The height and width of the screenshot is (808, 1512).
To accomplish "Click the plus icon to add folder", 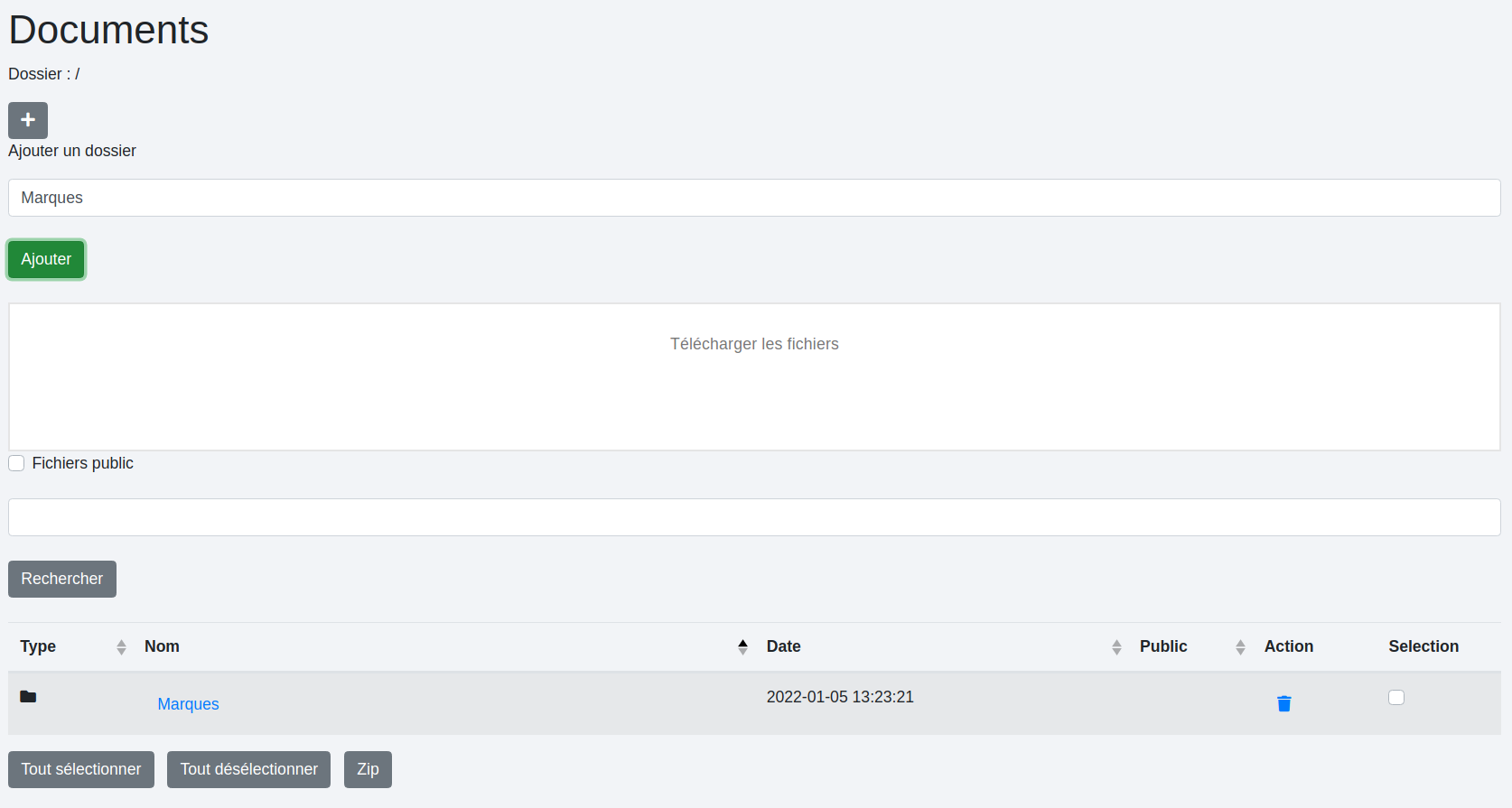I will click(28, 120).
